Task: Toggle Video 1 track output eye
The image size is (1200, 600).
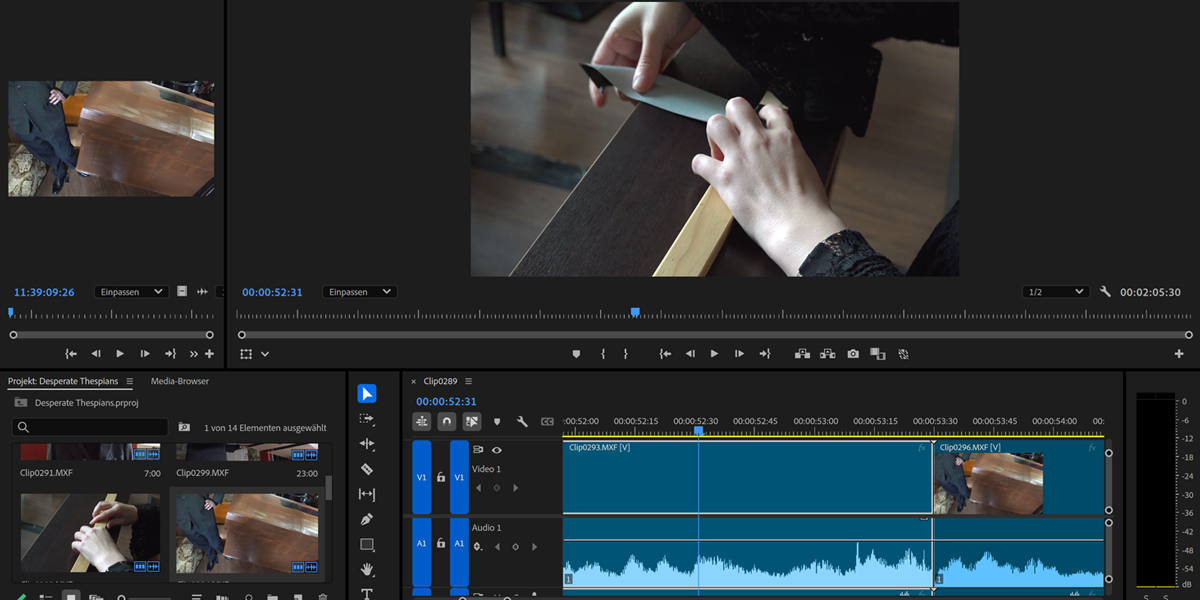Action: pyautogui.click(x=497, y=450)
